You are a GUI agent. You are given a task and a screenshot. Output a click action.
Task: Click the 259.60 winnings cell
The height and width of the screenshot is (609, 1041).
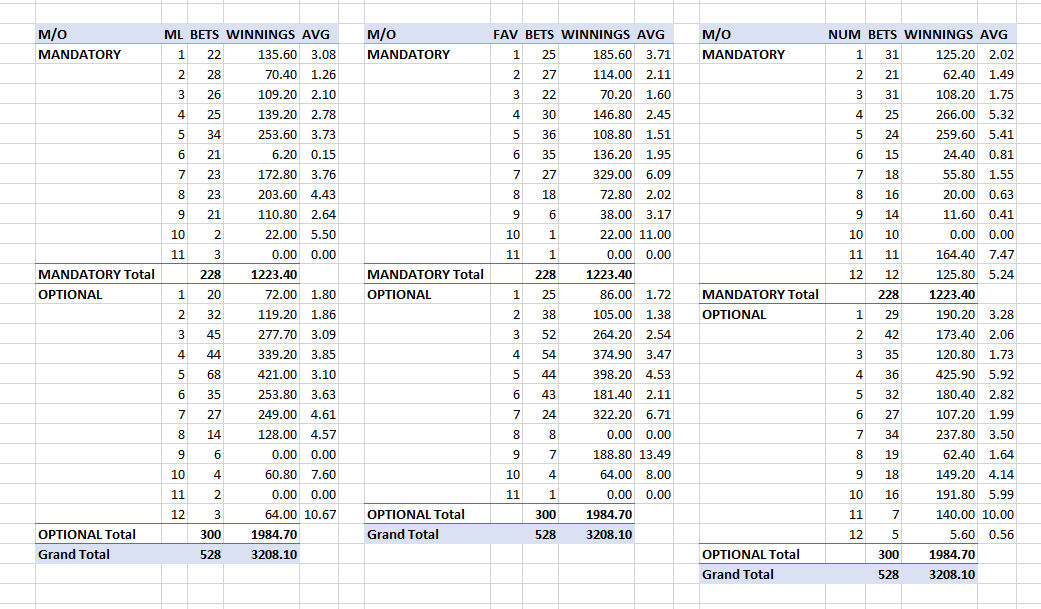click(x=955, y=134)
